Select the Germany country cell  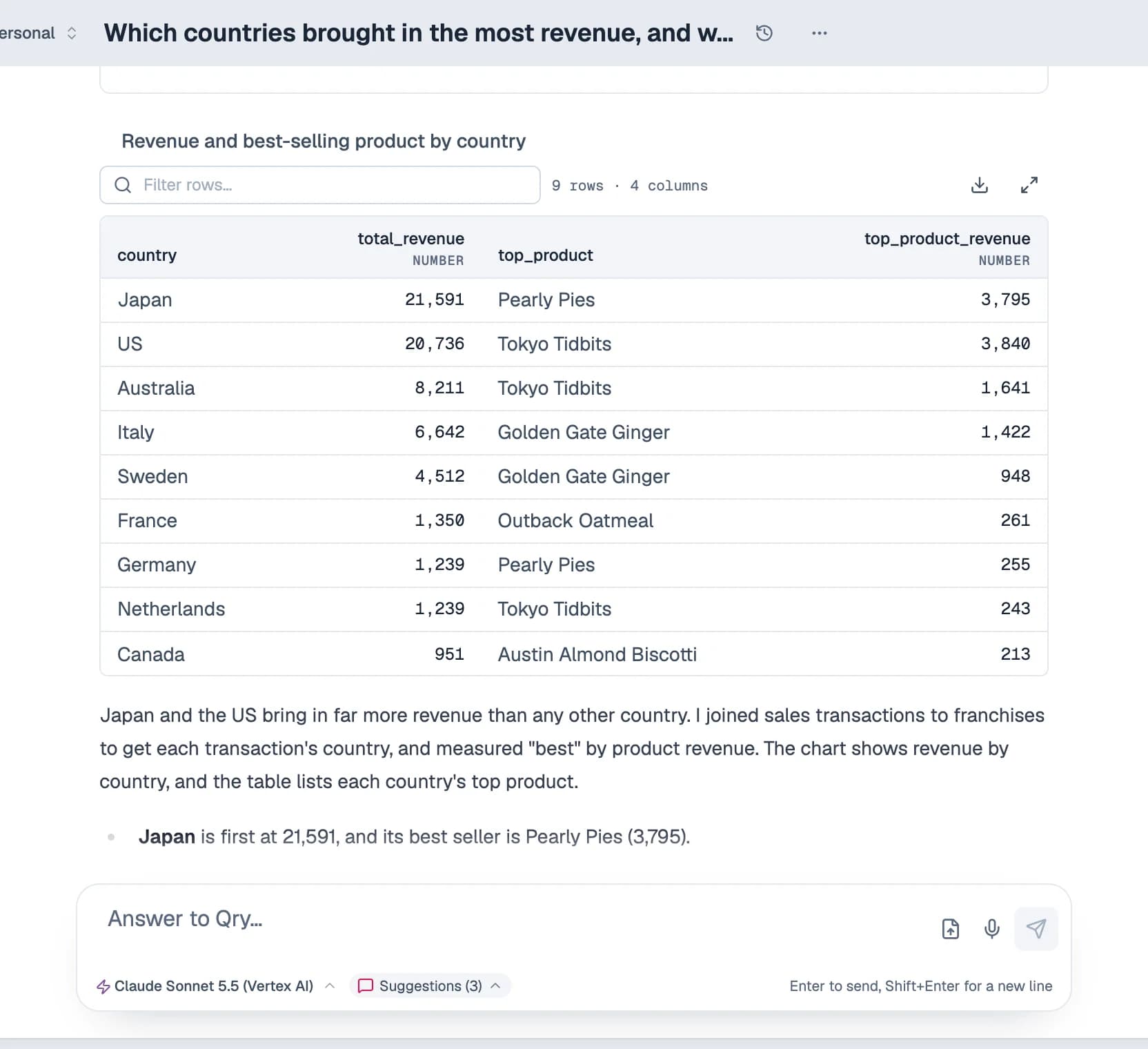tap(157, 565)
